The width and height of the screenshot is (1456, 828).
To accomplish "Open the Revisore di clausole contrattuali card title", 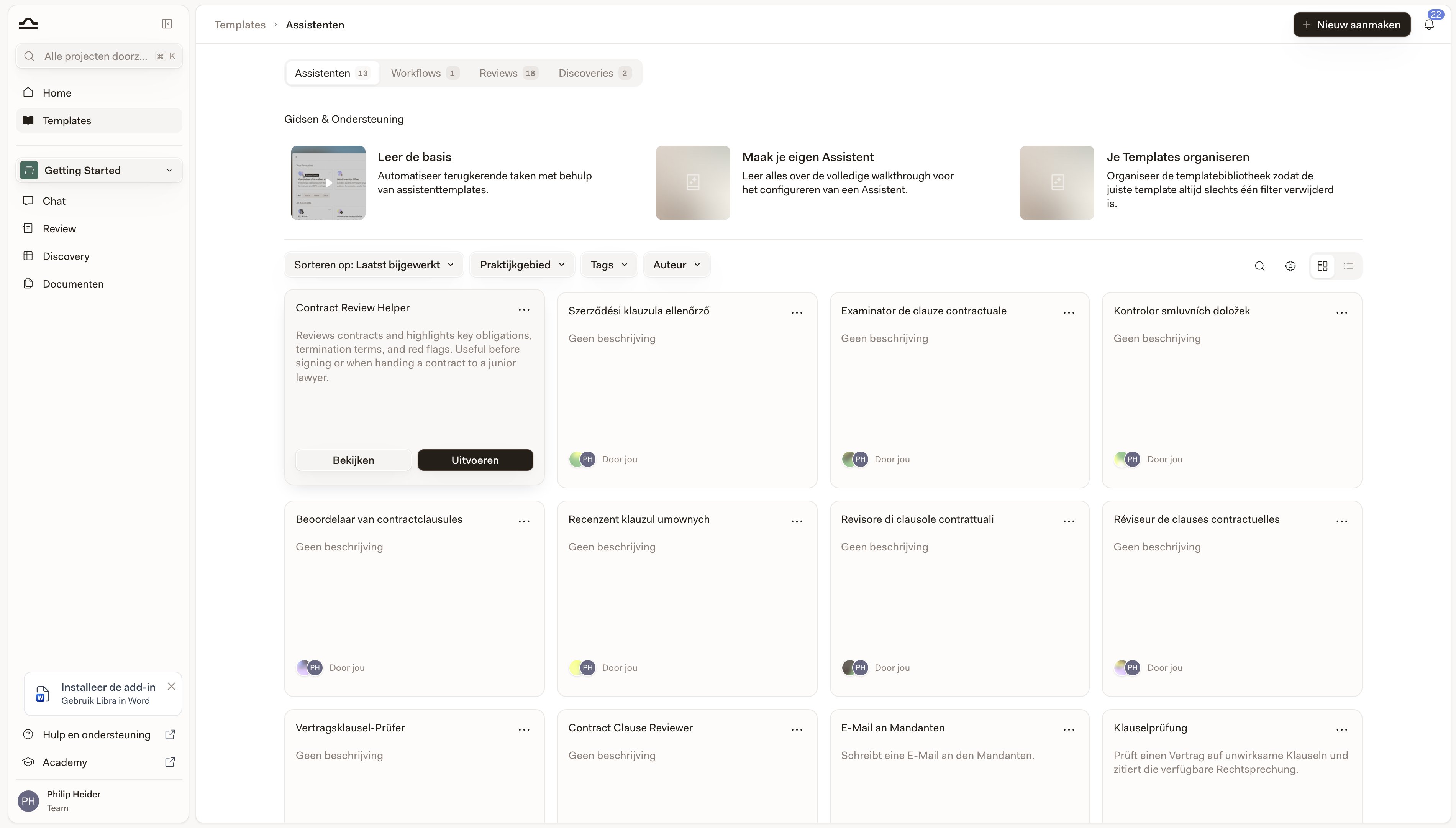I will click(x=917, y=519).
